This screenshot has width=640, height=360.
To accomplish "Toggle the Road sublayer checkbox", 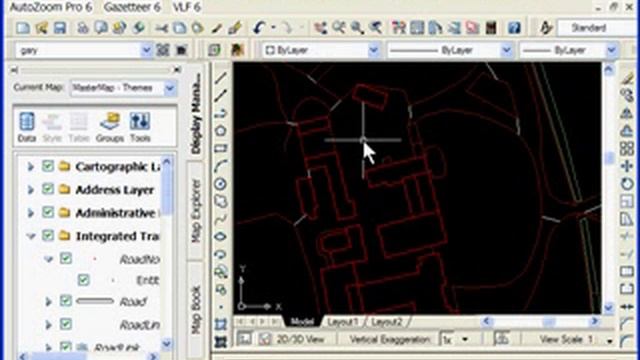I will coord(66,301).
